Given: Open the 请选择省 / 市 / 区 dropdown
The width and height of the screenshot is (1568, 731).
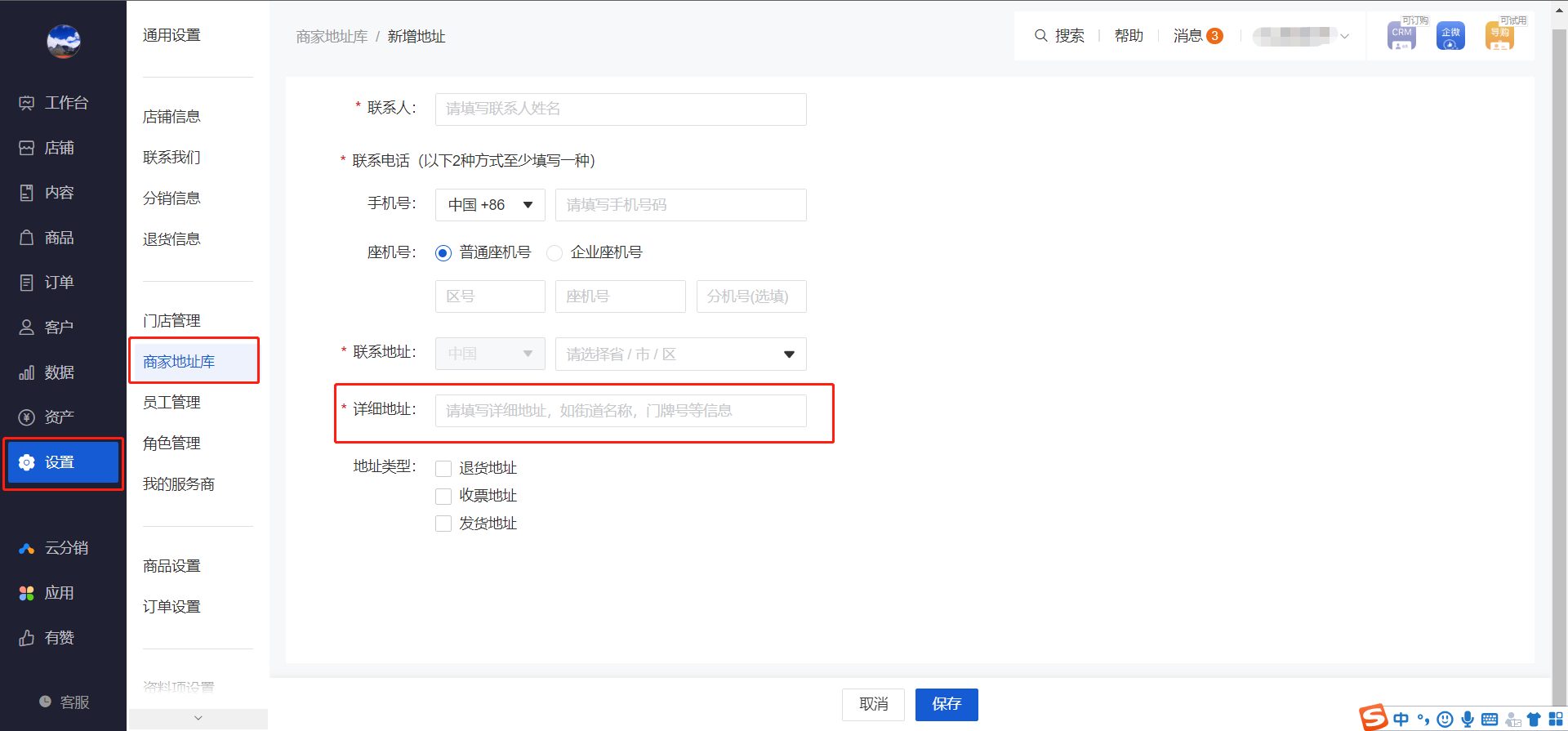Looking at the screenshot, I should tap(681, 354).
